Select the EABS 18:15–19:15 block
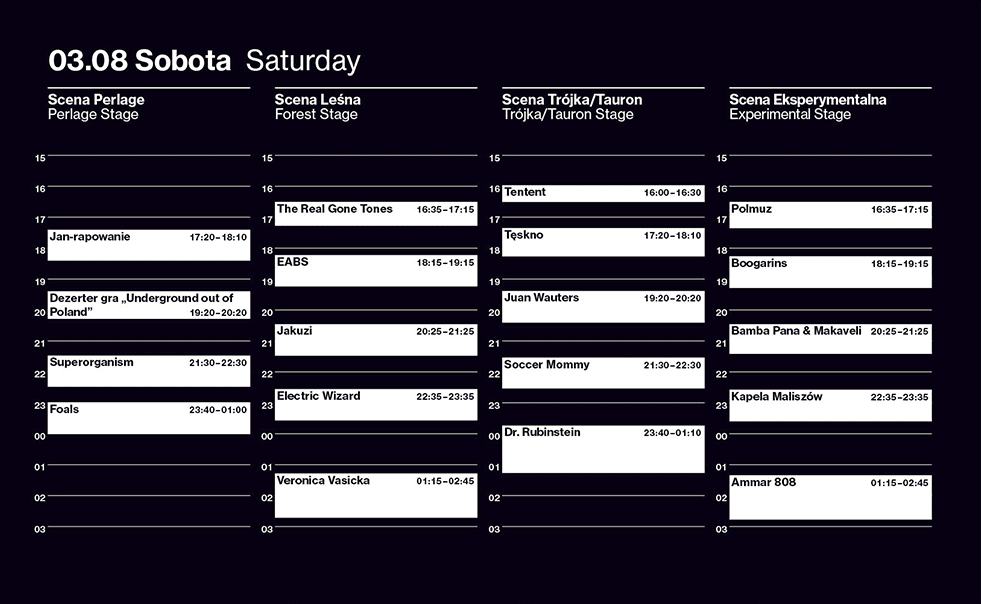The width and height of the screenshot is (981, 604). pyautogui.click(x=376, y=270)
